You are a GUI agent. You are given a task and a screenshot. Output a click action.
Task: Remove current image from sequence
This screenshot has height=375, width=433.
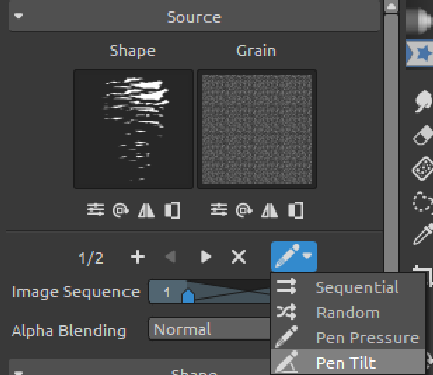pyautogui.click(x=239, y=257)
